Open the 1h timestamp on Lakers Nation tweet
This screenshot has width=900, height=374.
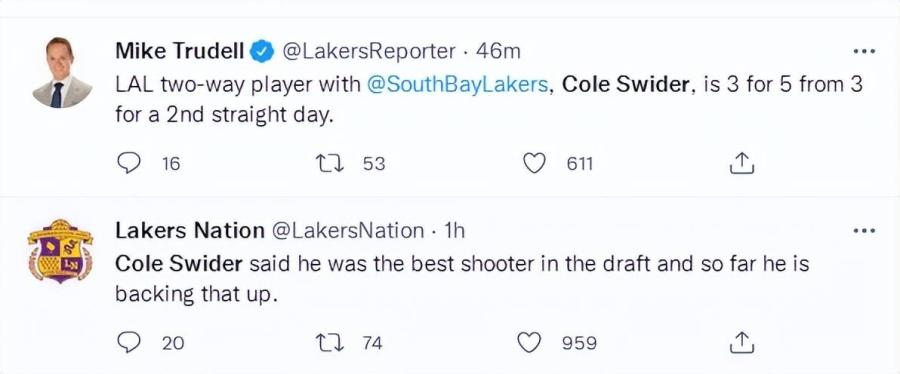pyautogui.click(x=455, y=231)
